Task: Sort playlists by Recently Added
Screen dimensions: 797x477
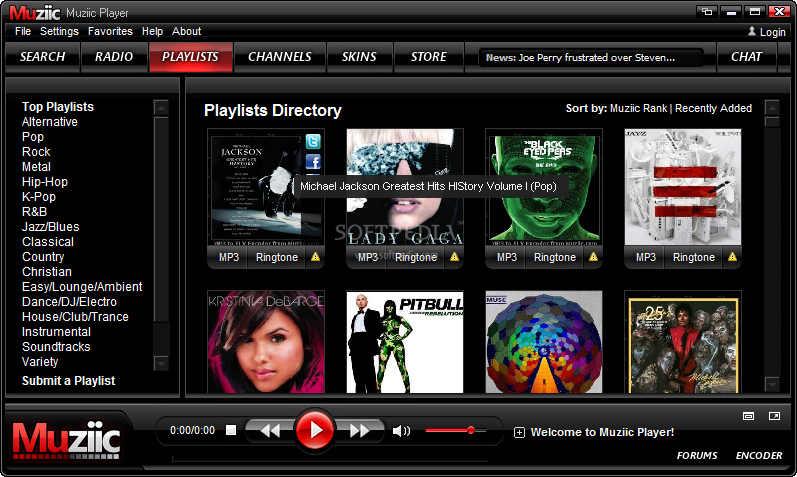Action: coord(713,108)
